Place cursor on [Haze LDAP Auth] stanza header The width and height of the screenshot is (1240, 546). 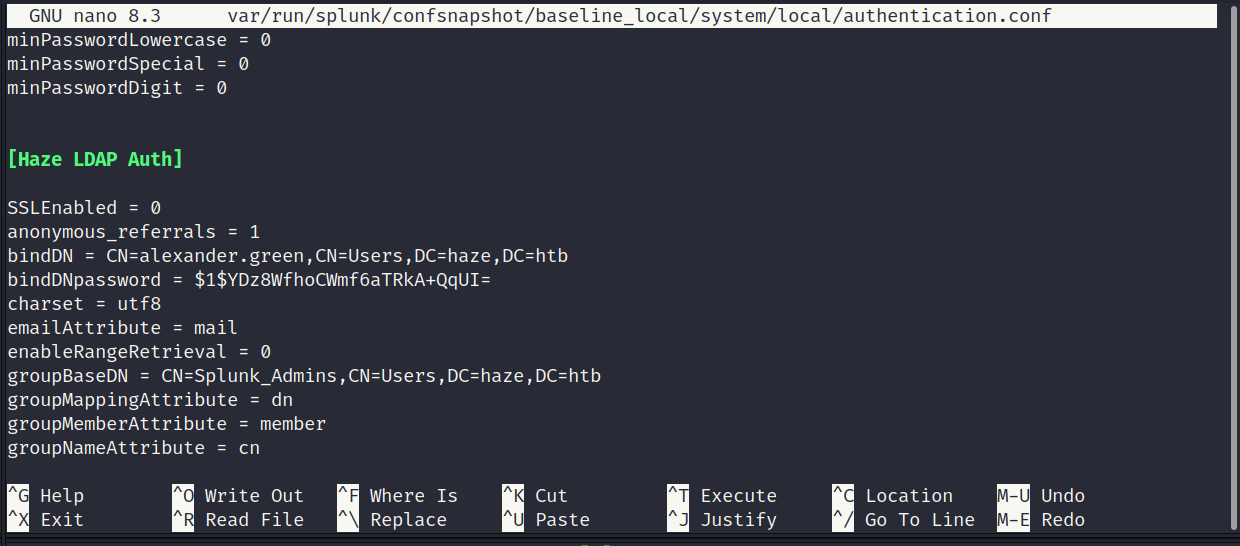(95, 159)
